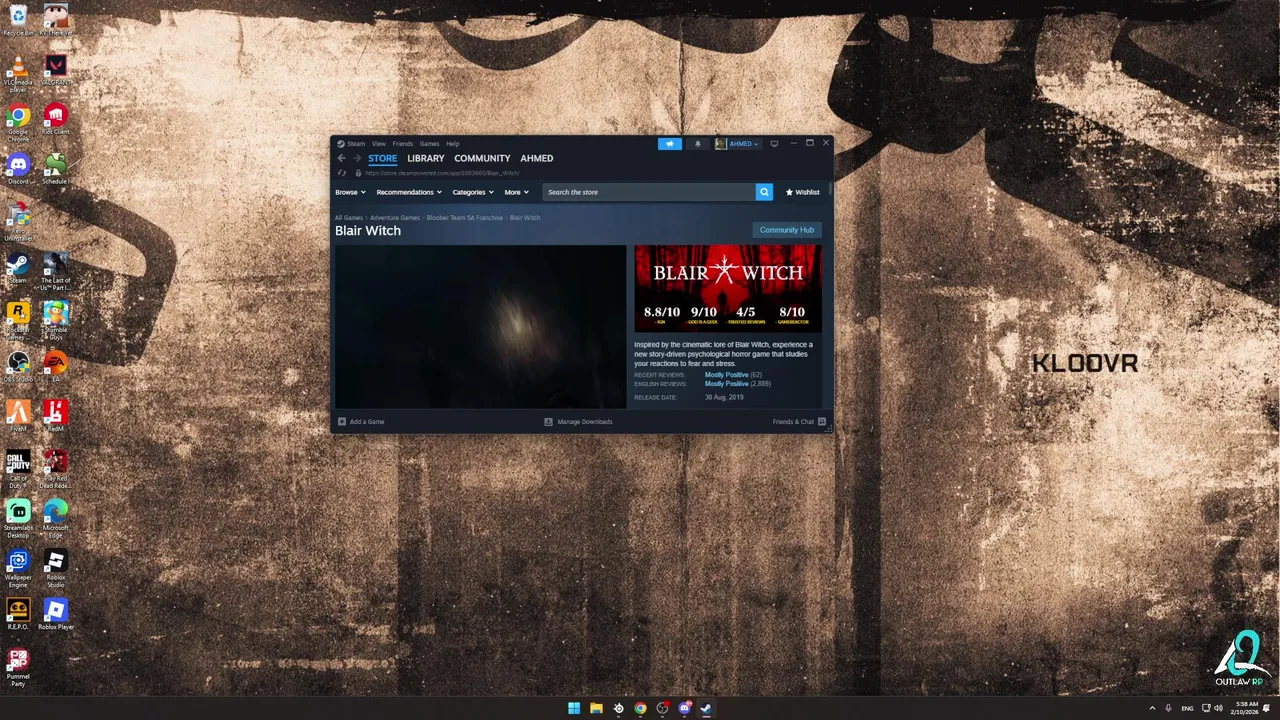The image size is (1280, 720).
Task: Select the Wallpaper Engine shortcut
Action: coord(18,568)
